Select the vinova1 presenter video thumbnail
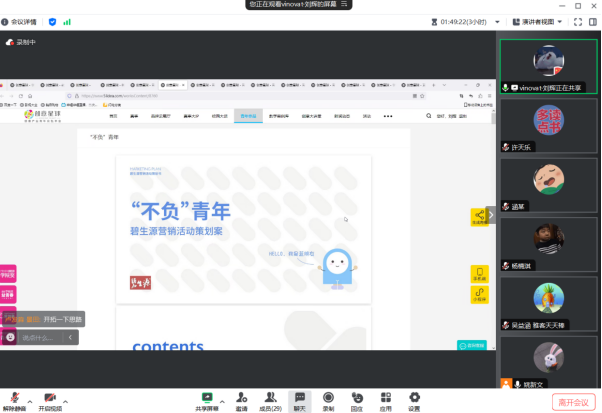Screen dimensions: 602x413 (x=549, y=67)
